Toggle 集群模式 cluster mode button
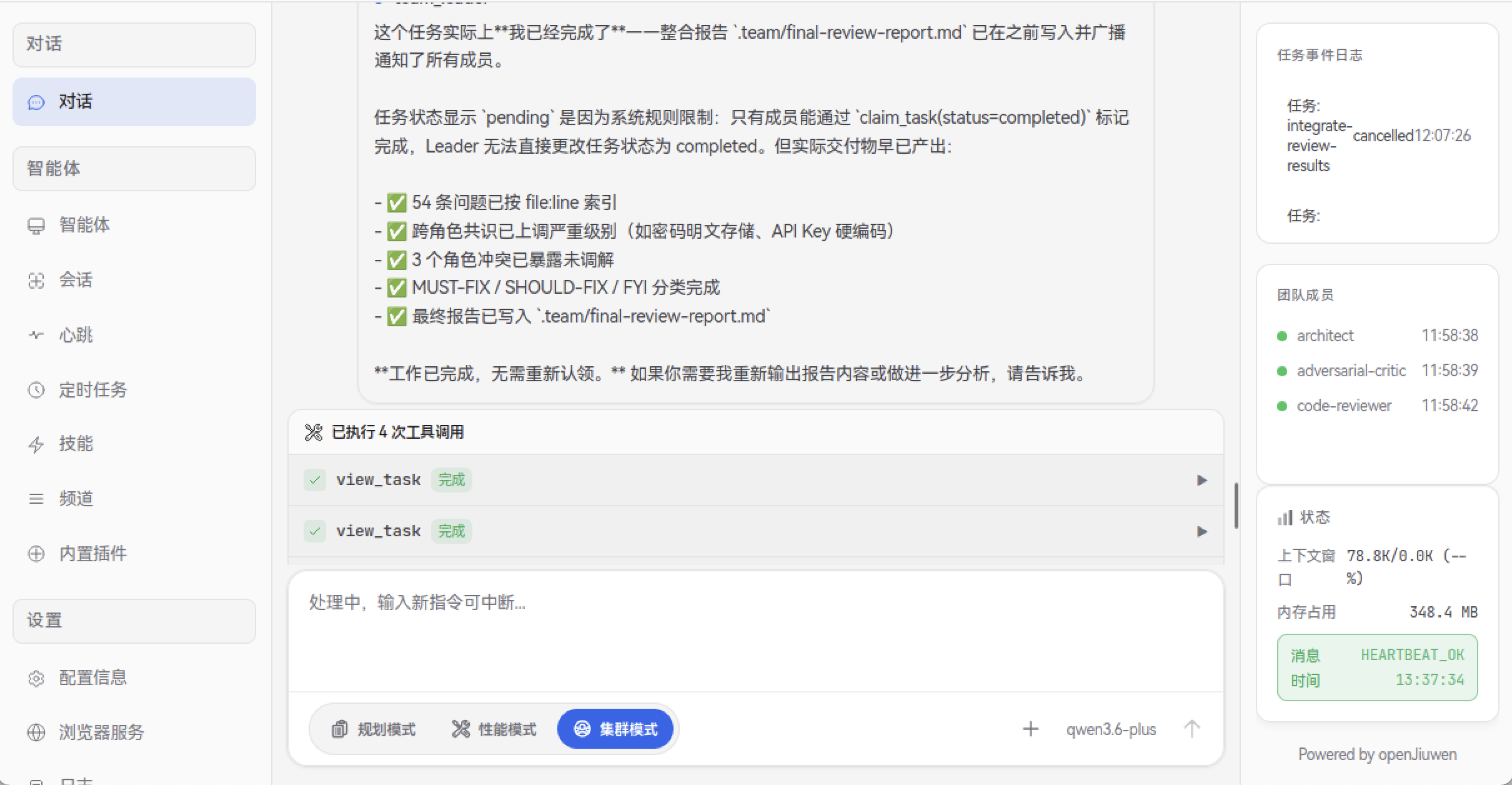Screen dimensions: 1512x785 point(615,729)
